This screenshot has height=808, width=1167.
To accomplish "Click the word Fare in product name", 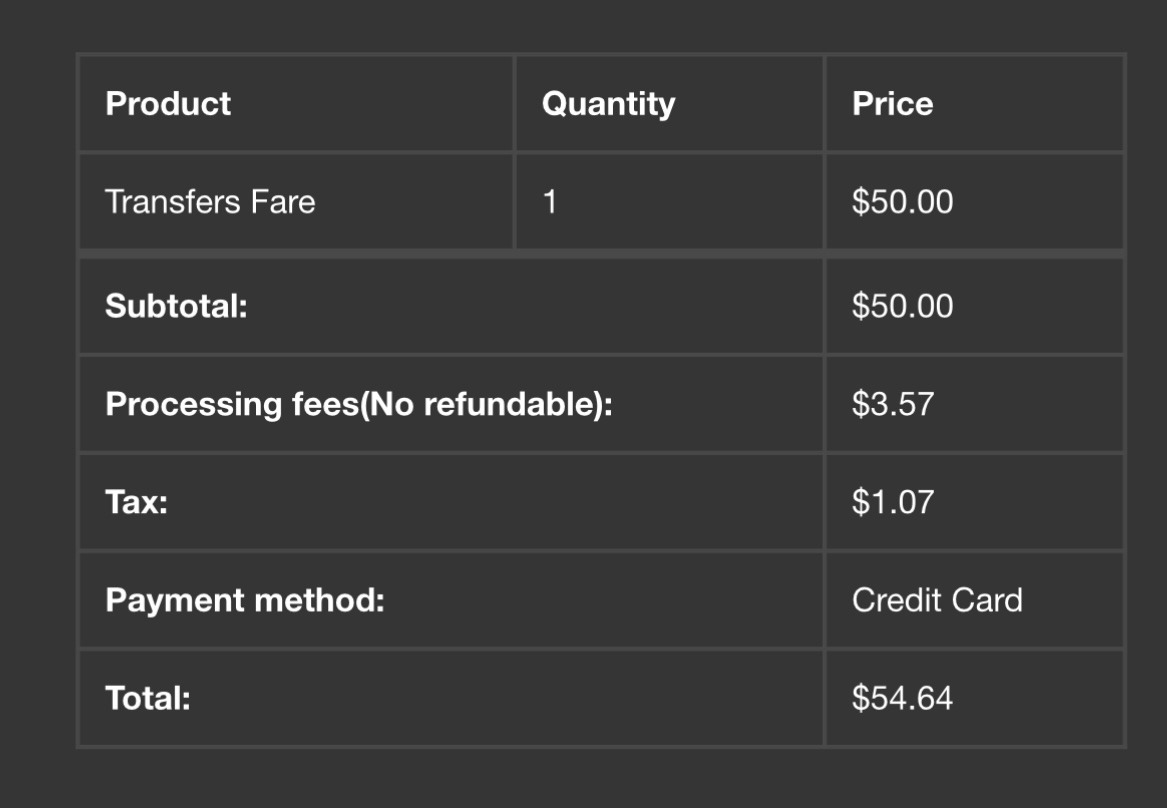I will [283, 202].
